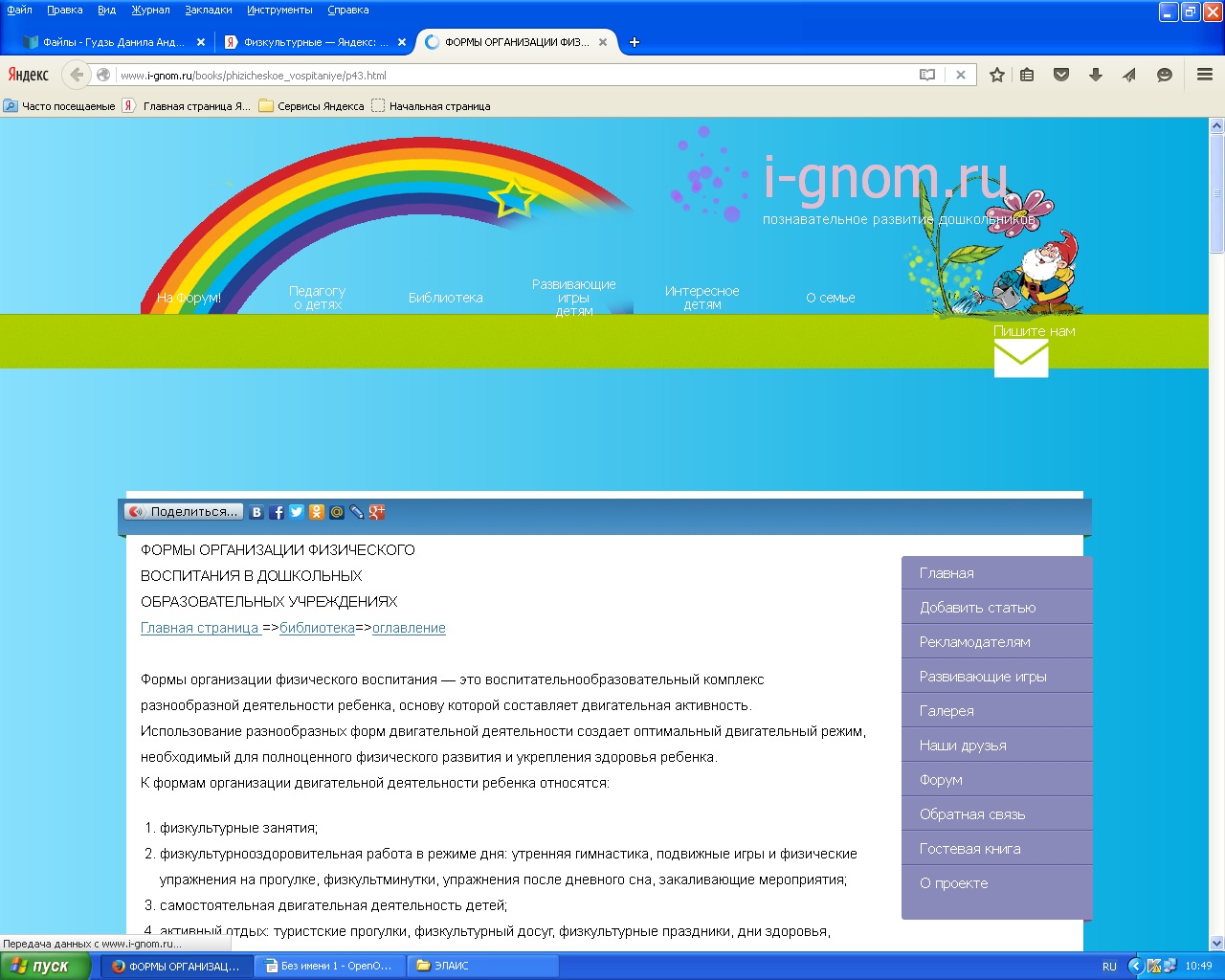The height and width of the screenshot is (980, 1225).
Task: Open the Вид menu
Action: coord(106,10)
